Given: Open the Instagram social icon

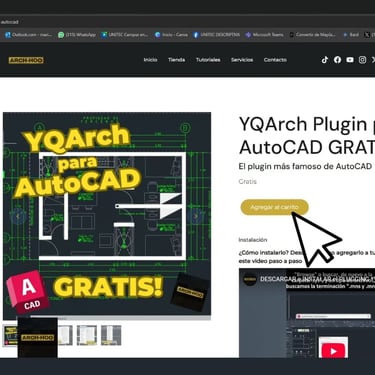Looking at the screenshot, I should (362, 60).
